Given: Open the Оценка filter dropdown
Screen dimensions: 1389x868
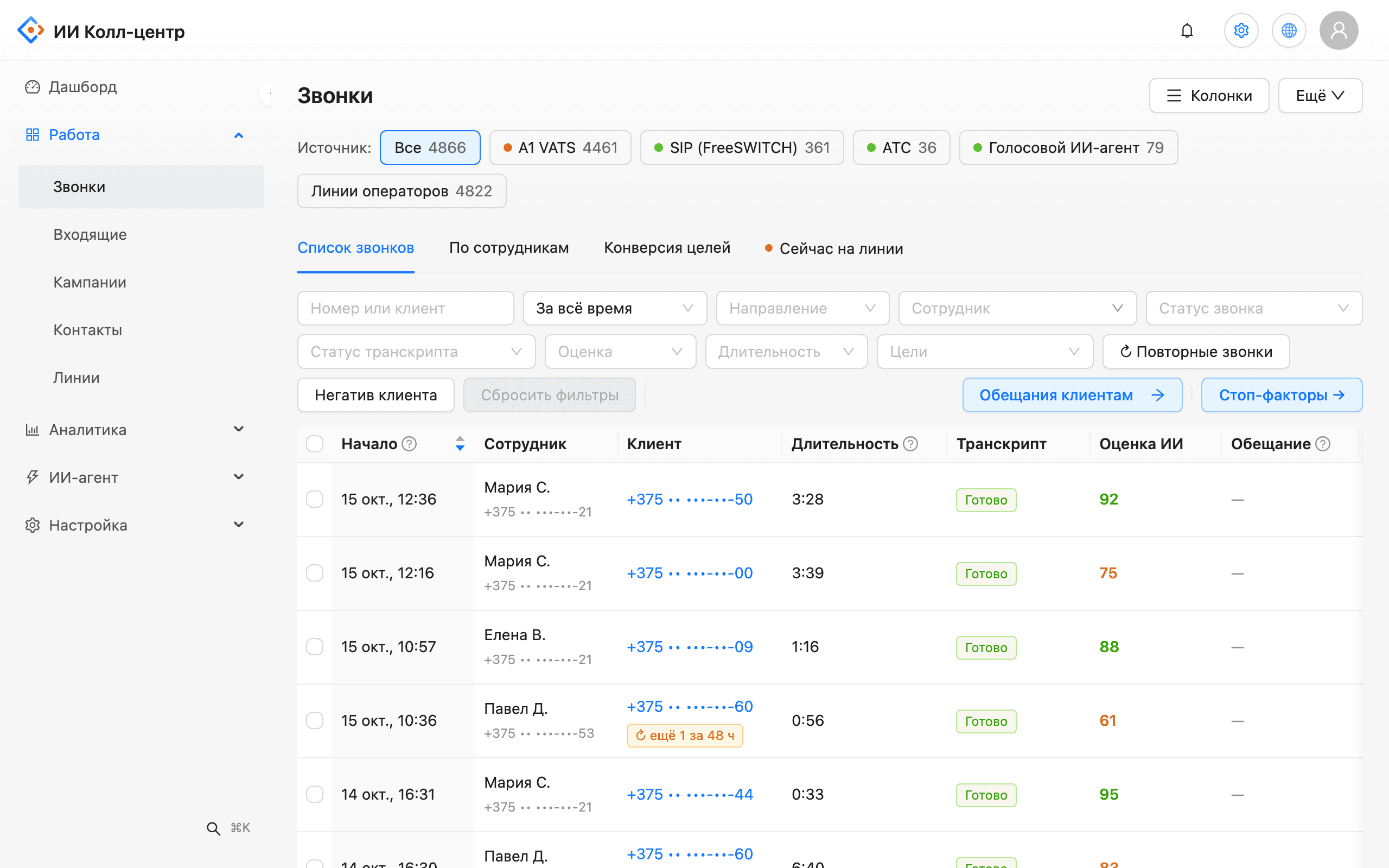Looking at the screenshot, I should click(x=620, y=352).
